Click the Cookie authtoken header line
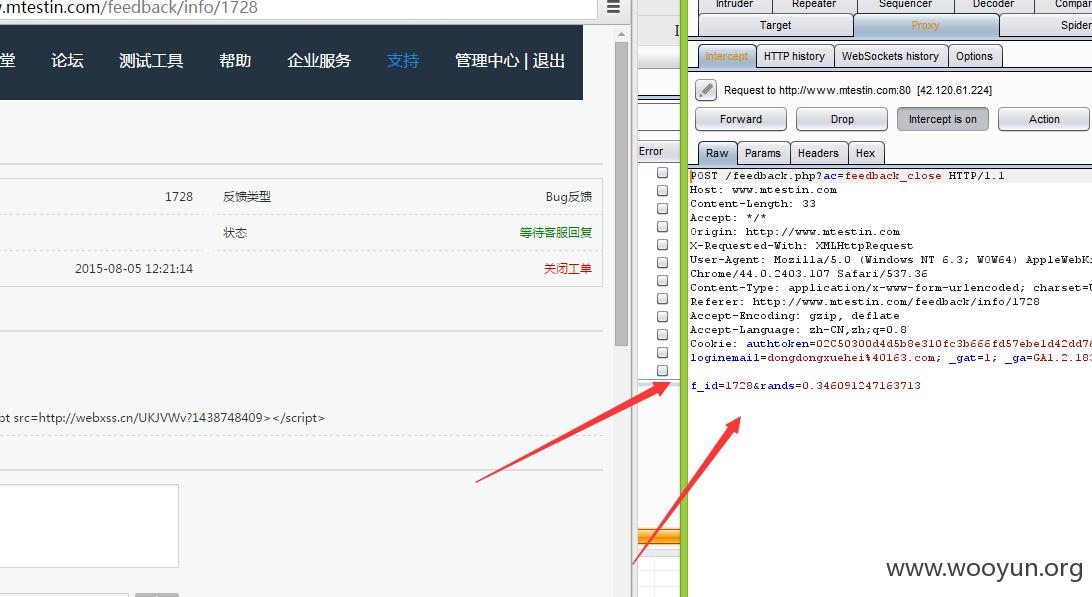Screen dimensions: 1092x597 891,343
